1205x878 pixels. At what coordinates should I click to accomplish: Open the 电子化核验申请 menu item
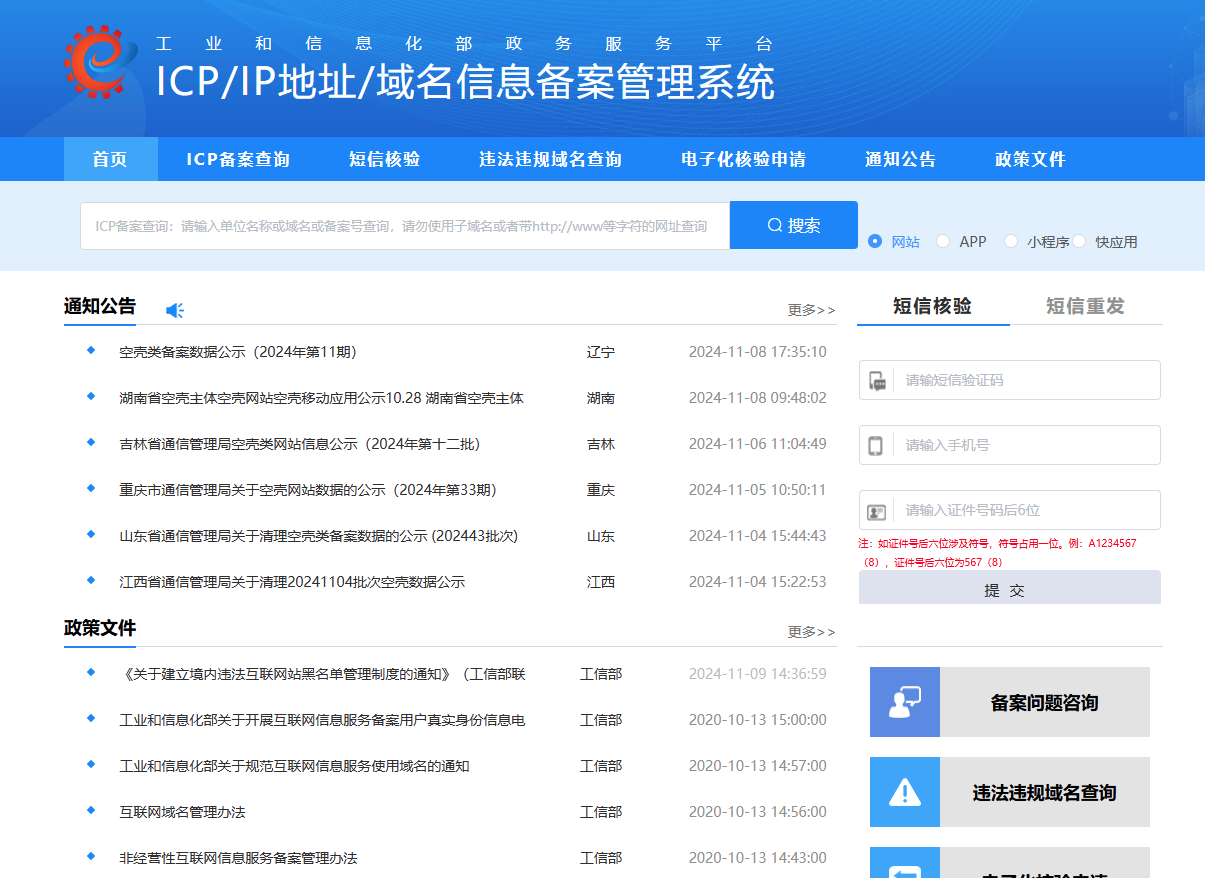click(743, 159)
